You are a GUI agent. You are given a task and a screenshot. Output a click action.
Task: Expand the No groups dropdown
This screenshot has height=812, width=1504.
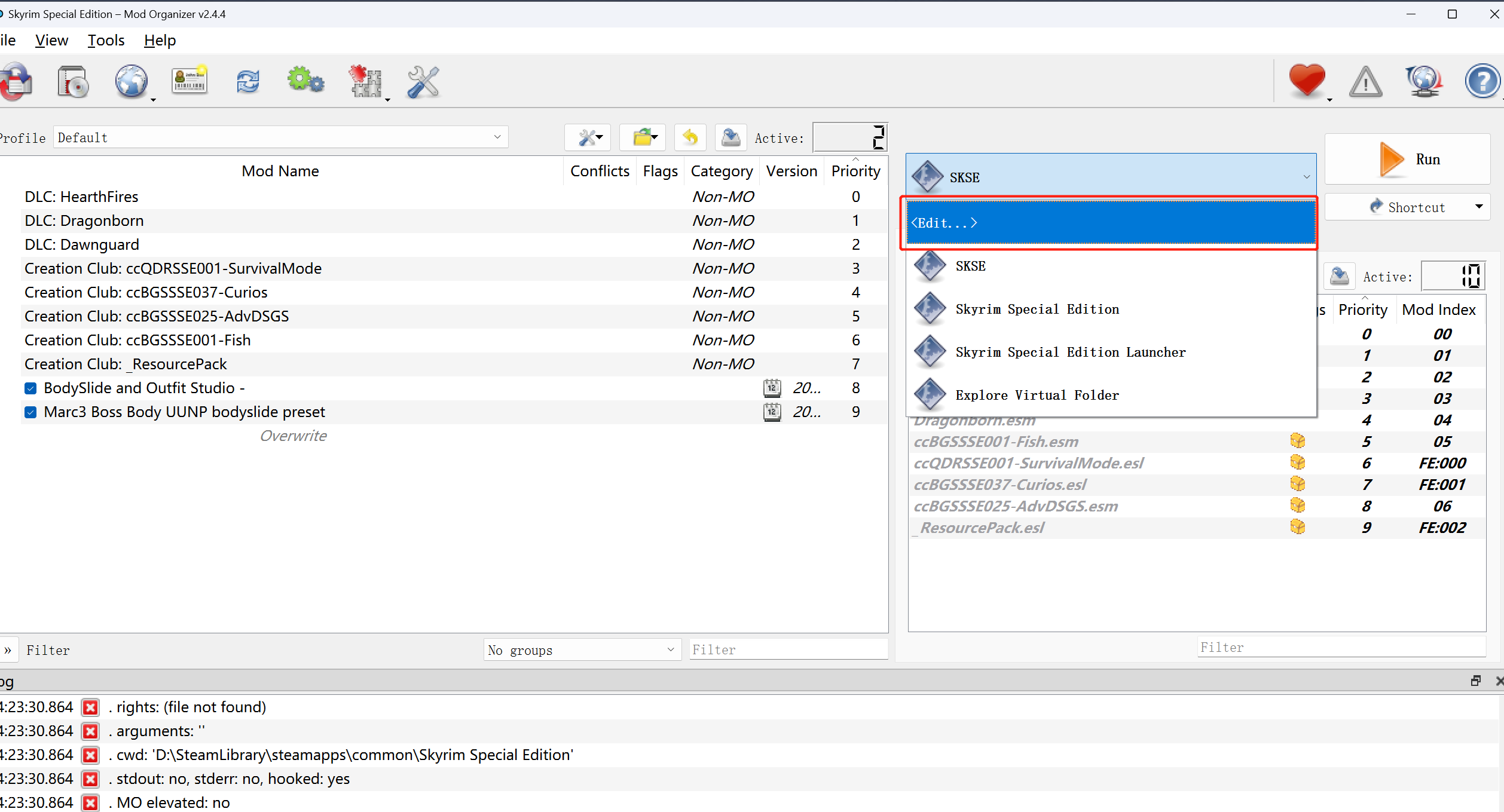pos(582,650)
